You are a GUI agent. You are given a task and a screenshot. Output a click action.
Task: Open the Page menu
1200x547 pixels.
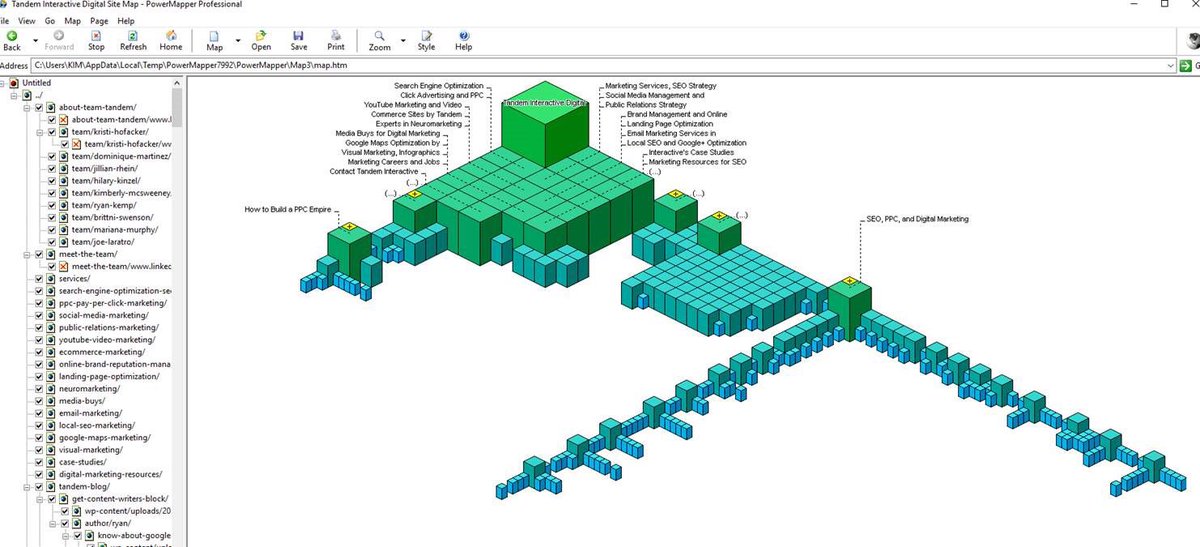(x=99, y=20)
